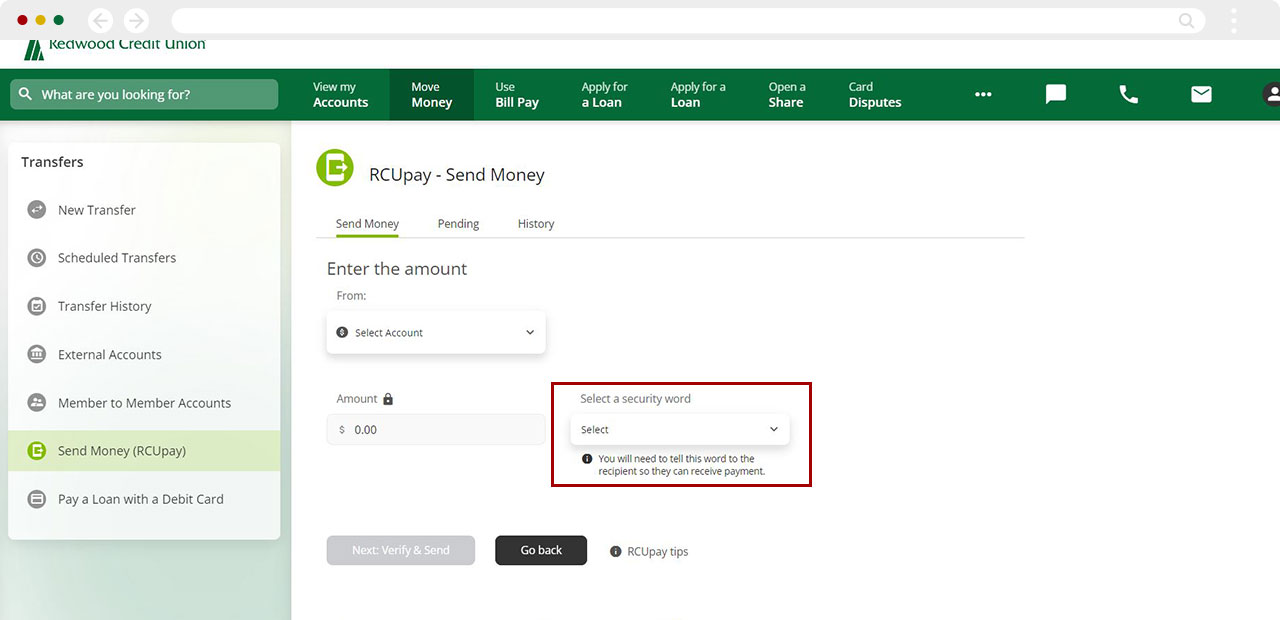Click the RCUpay green header icon
The height and width of the screenshot is (620, 1280).
pos(335,168)
